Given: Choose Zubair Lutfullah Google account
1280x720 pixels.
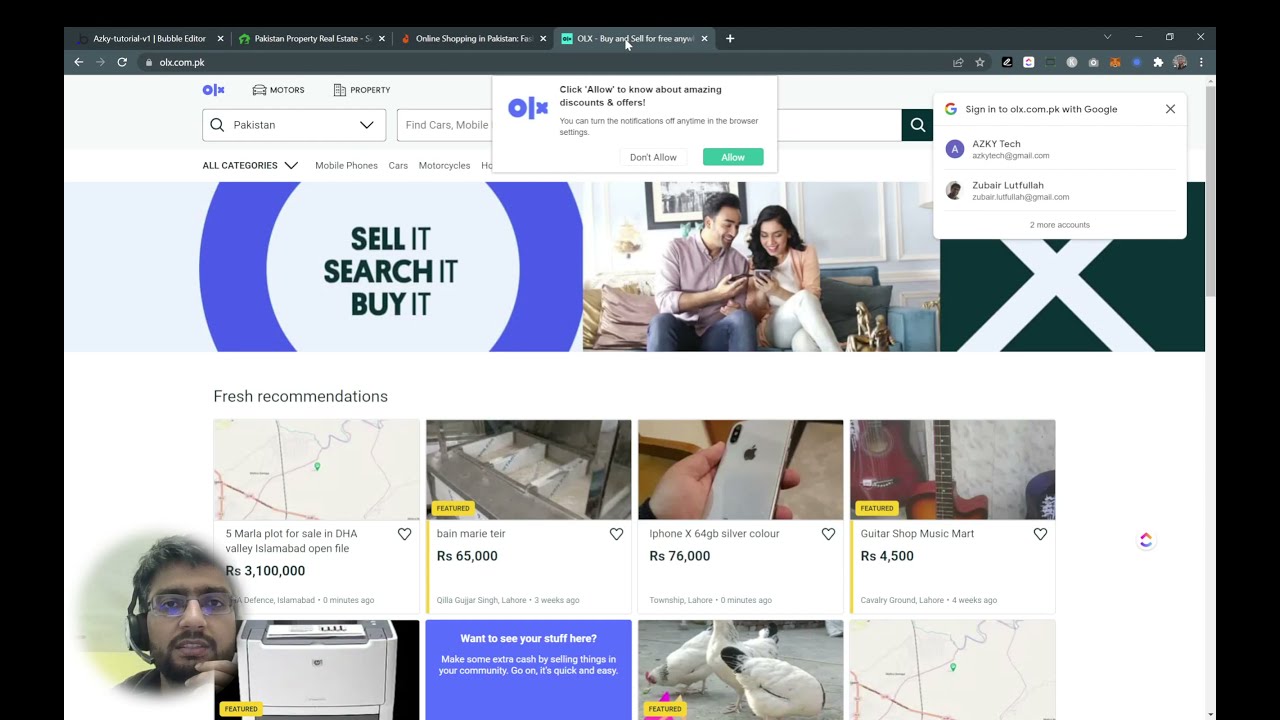Looking at the screenshot, I should point(1060,190).
